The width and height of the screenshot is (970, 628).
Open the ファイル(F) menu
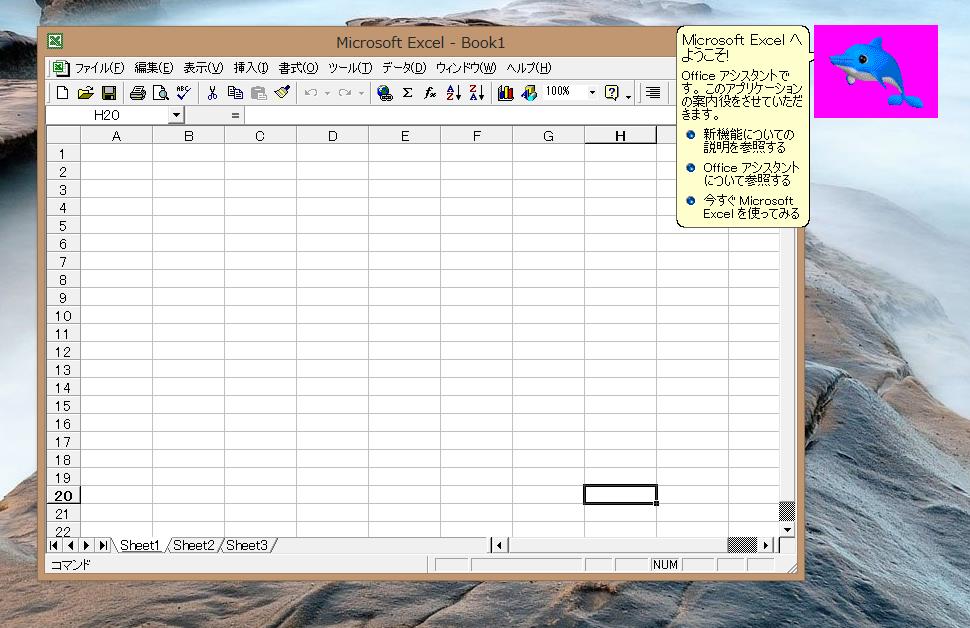click(x=99, y=68)
